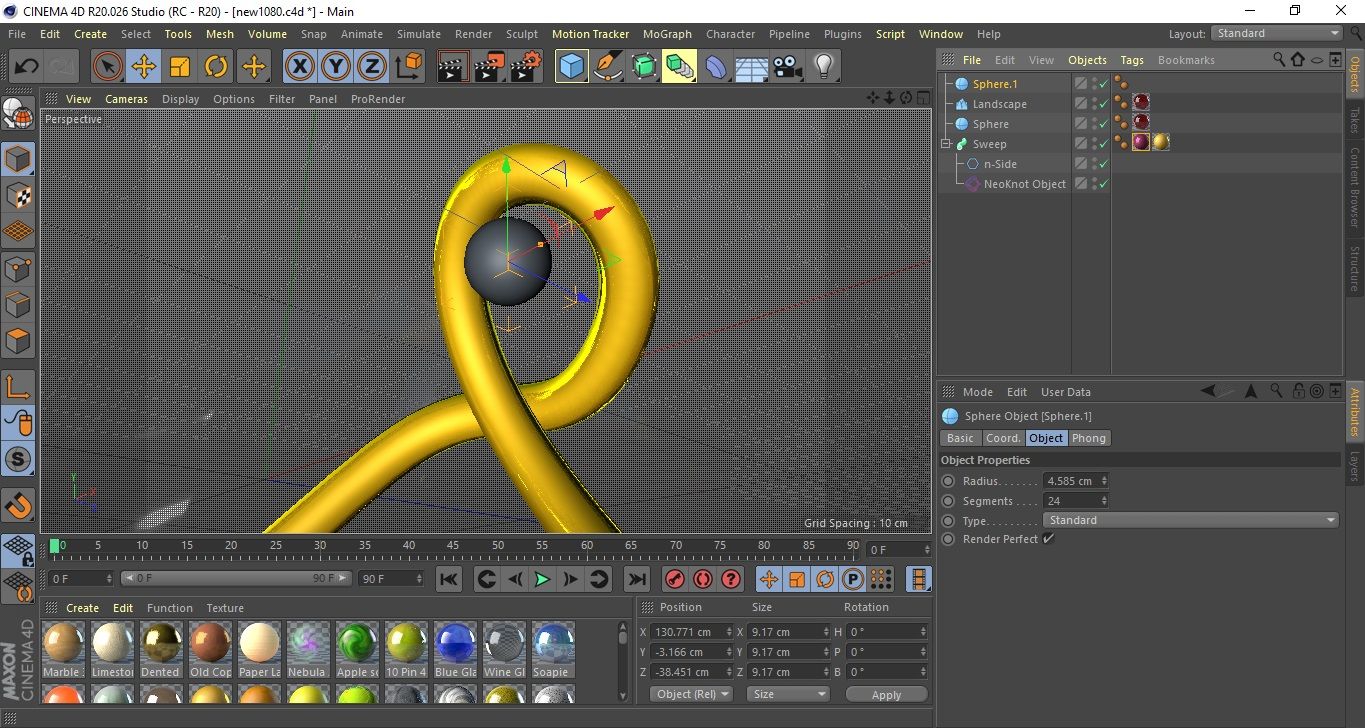Toggle Render Perfect checkbox
The height and width of the screenshot is (728, 1365).
coord(1048,539)
